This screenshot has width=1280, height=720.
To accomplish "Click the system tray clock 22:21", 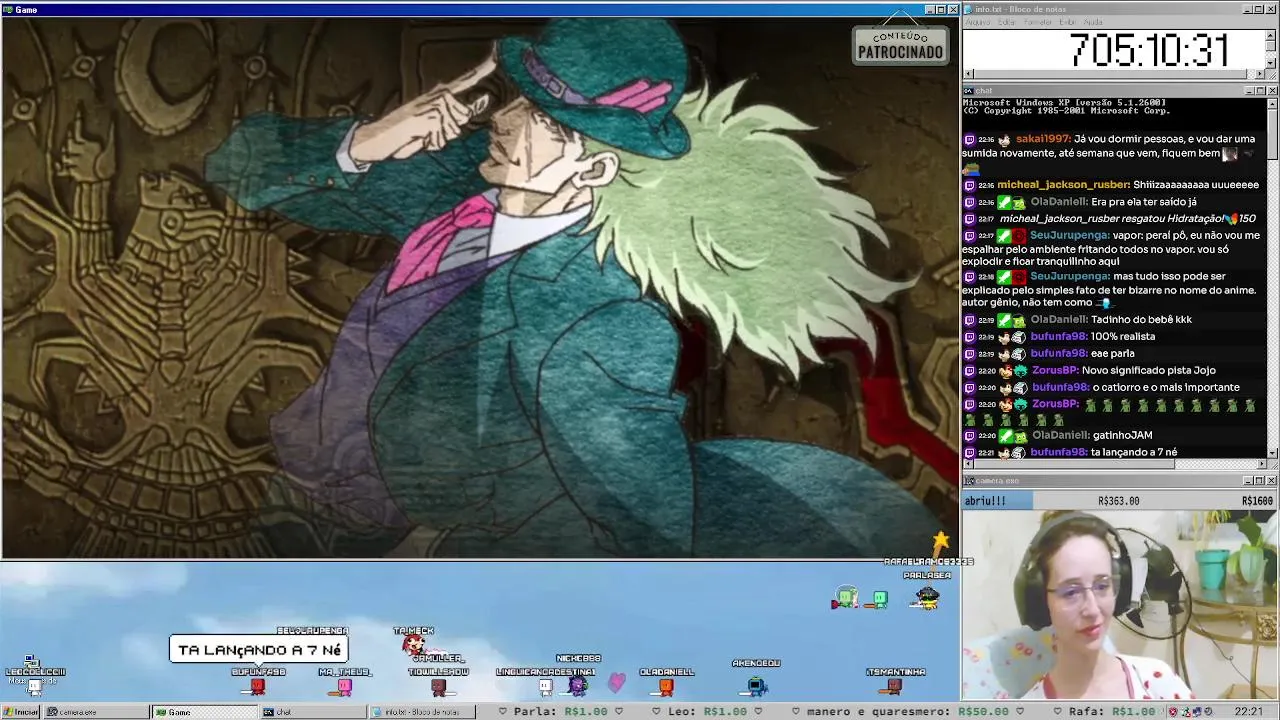I will 1248,712.
